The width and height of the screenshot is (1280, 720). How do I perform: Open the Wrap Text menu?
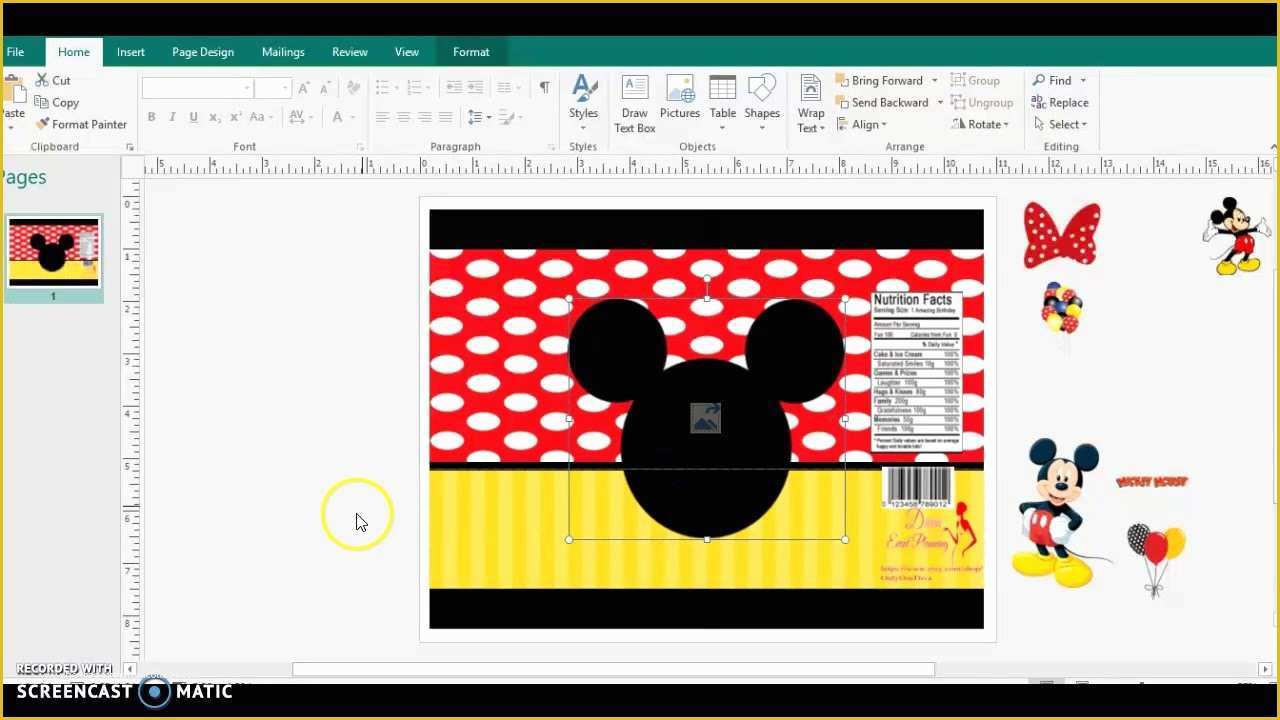click(811, 103)
